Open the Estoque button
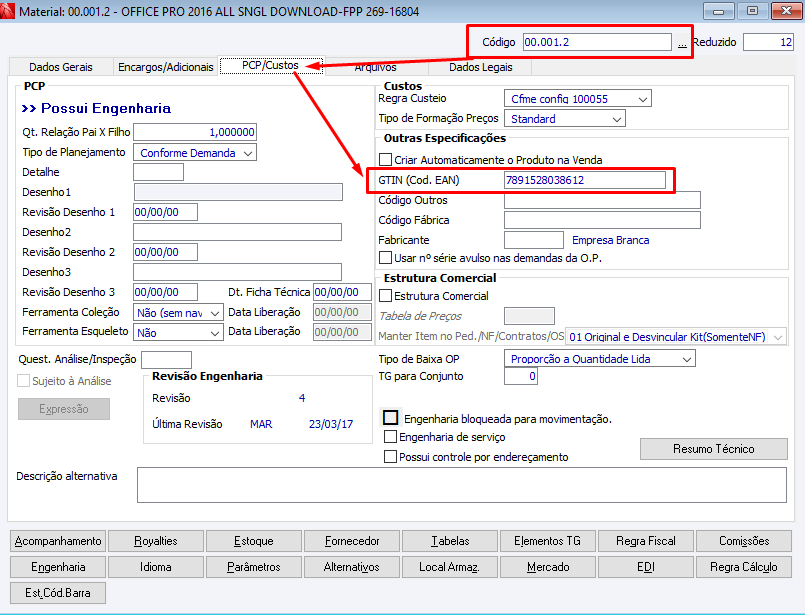The width and height of the screenshot is (805, 615). point(254,541)
